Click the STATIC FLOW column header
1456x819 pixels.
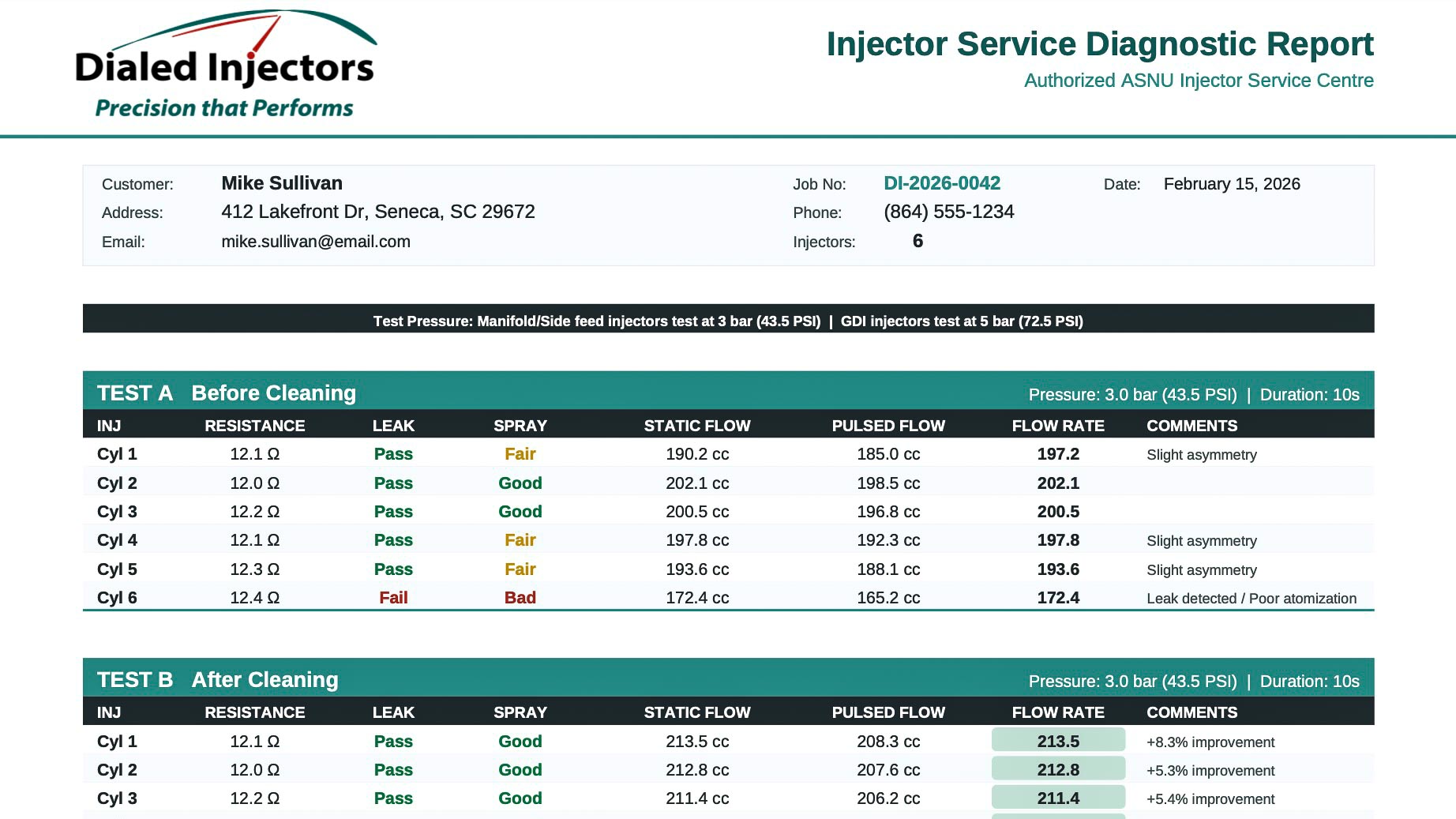click(697, 426)
